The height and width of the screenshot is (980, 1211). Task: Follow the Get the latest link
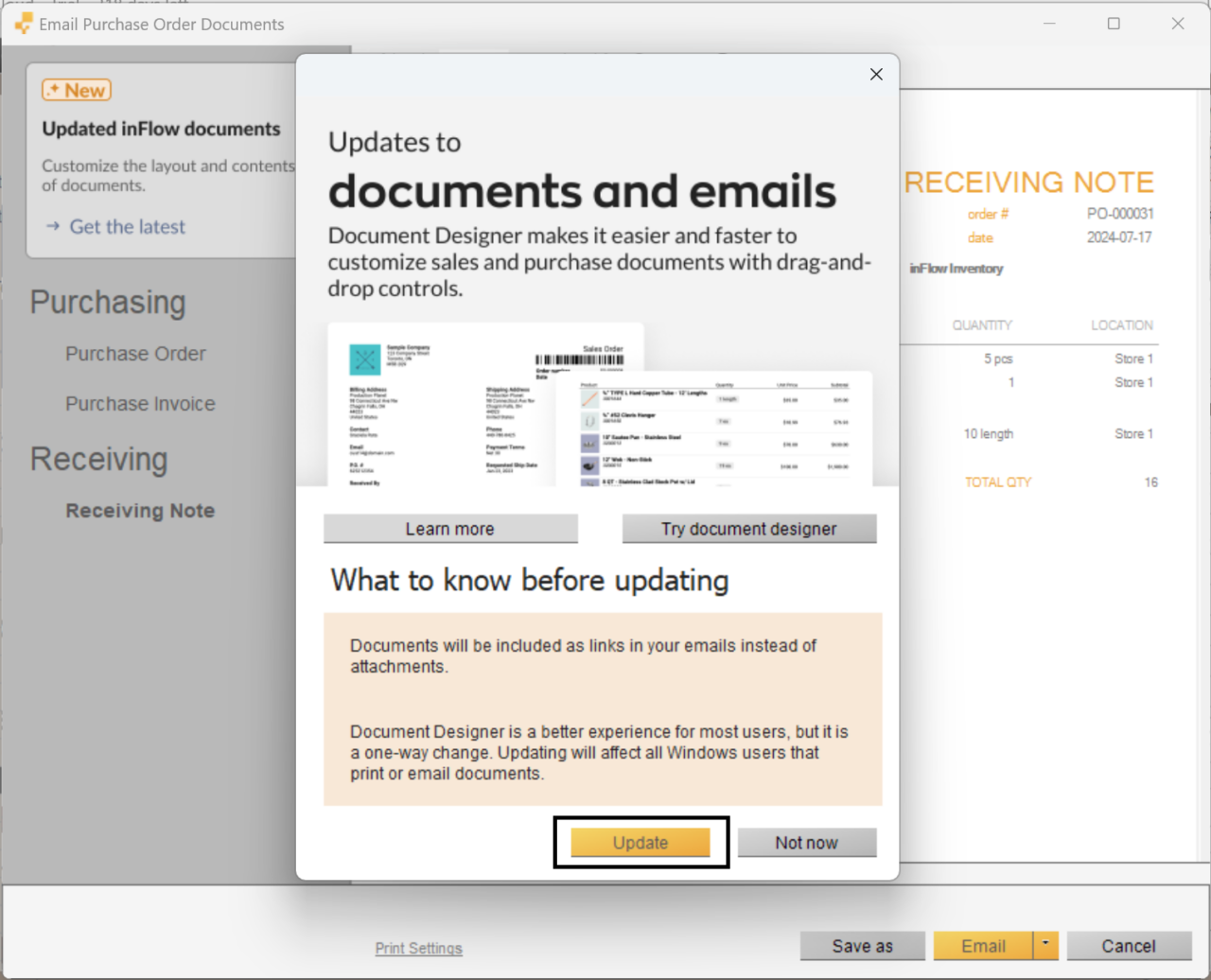[x=127, y=226]
